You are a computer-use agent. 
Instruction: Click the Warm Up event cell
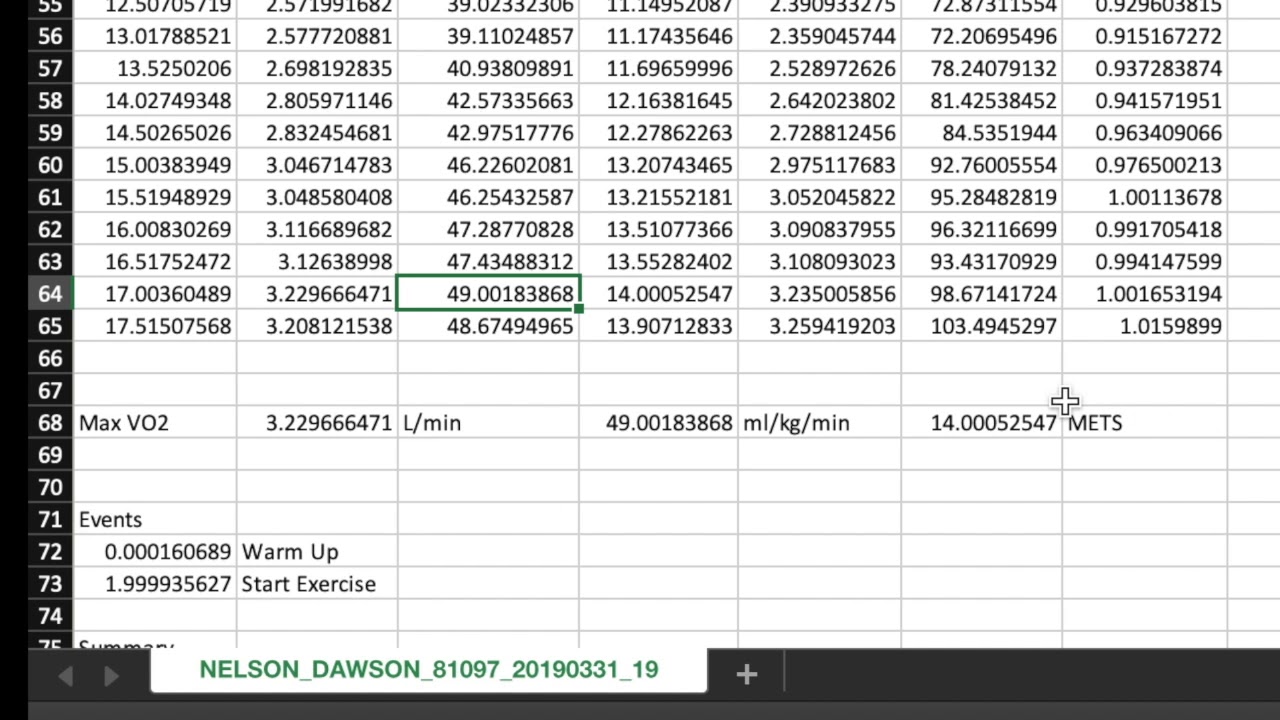(x=317, y=552)
